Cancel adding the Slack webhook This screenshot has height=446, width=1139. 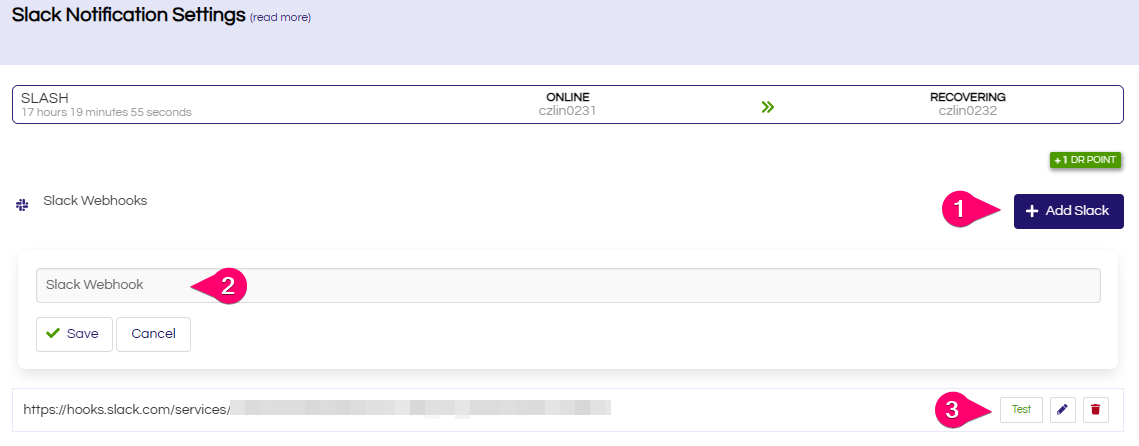click(x=153, y=334)
